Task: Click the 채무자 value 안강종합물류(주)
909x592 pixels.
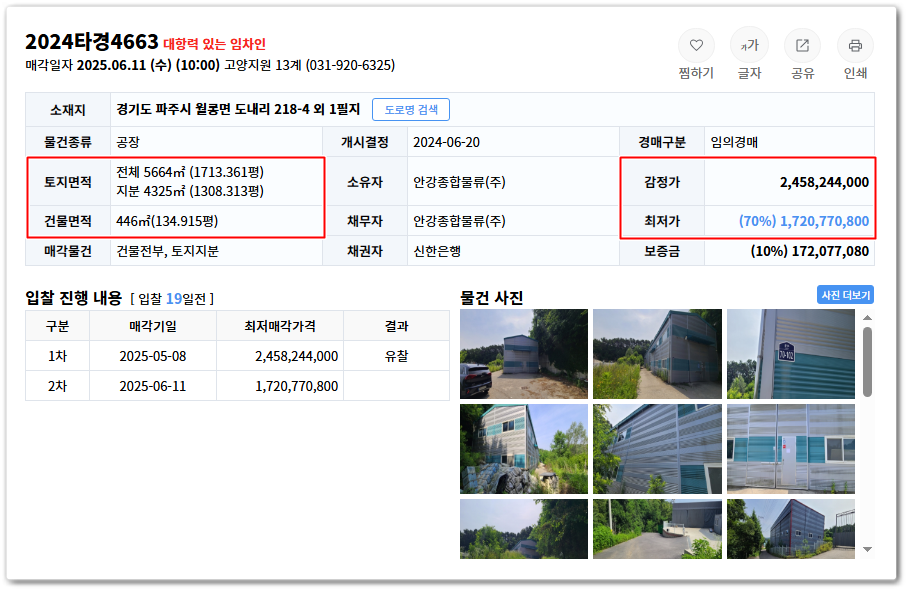Action: point(459,221)
